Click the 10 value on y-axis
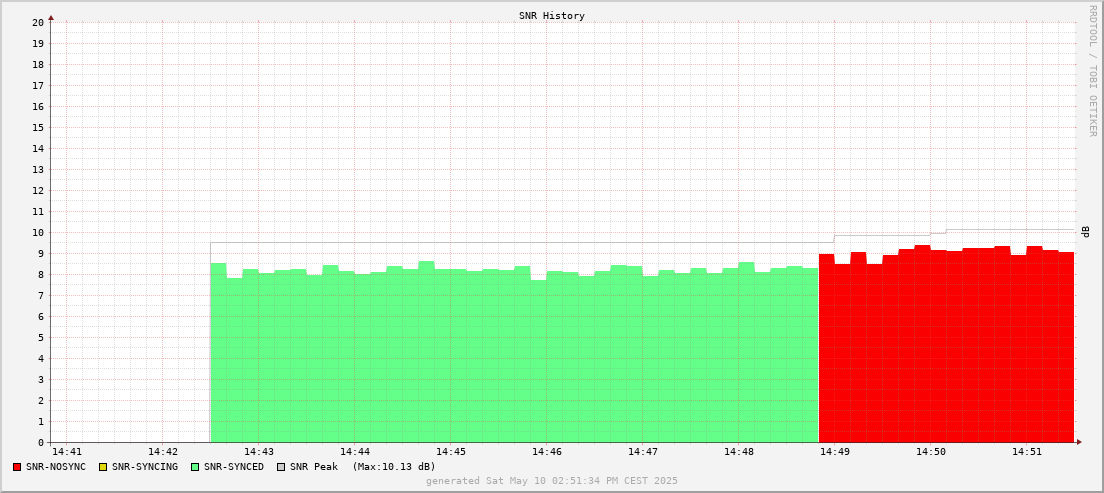This screenshot has width=1104, height=493. (x=39, y=232)
